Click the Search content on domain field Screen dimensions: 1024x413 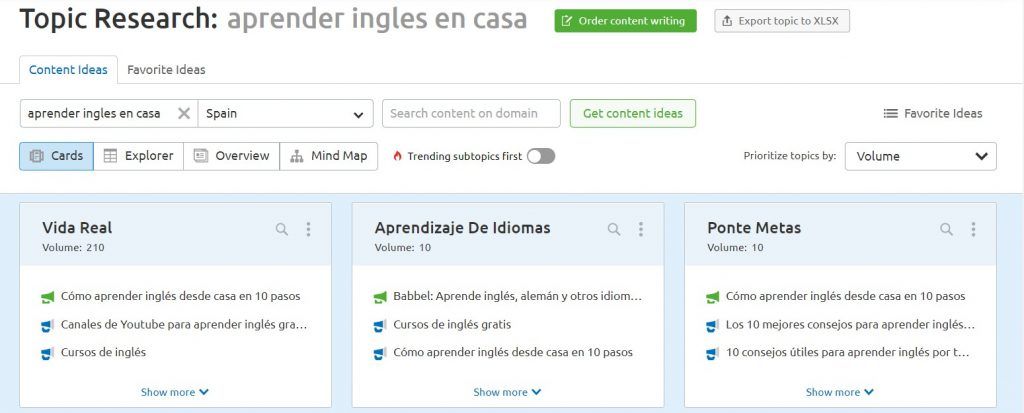(472, 114)
